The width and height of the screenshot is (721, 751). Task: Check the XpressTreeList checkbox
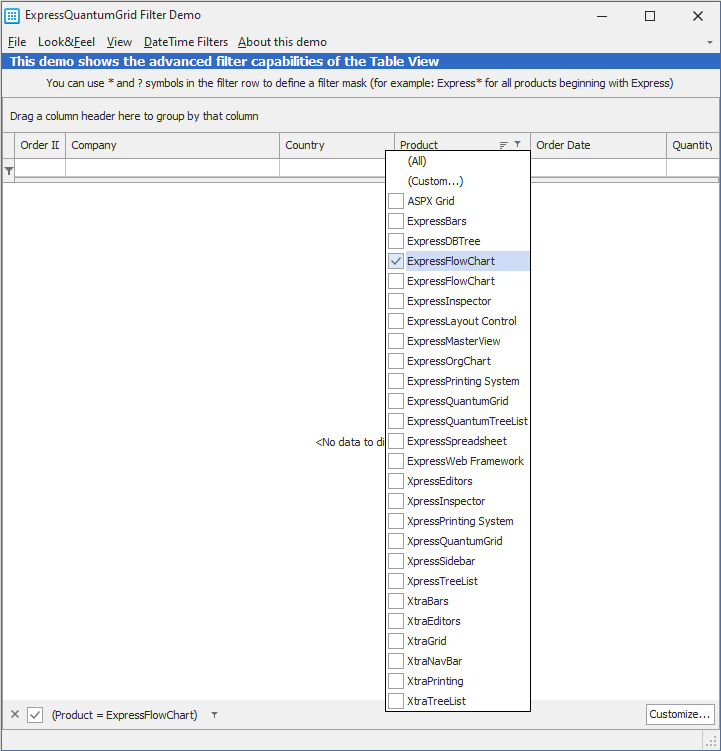tap(396, 581)
